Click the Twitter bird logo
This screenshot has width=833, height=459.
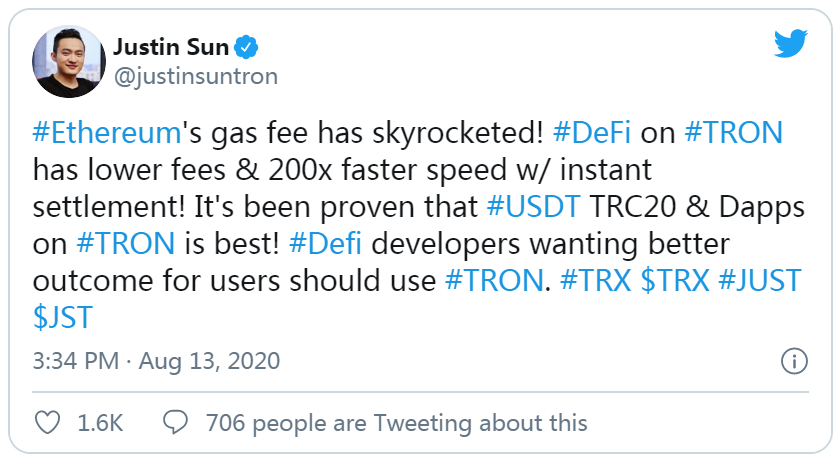click(790, 43)
